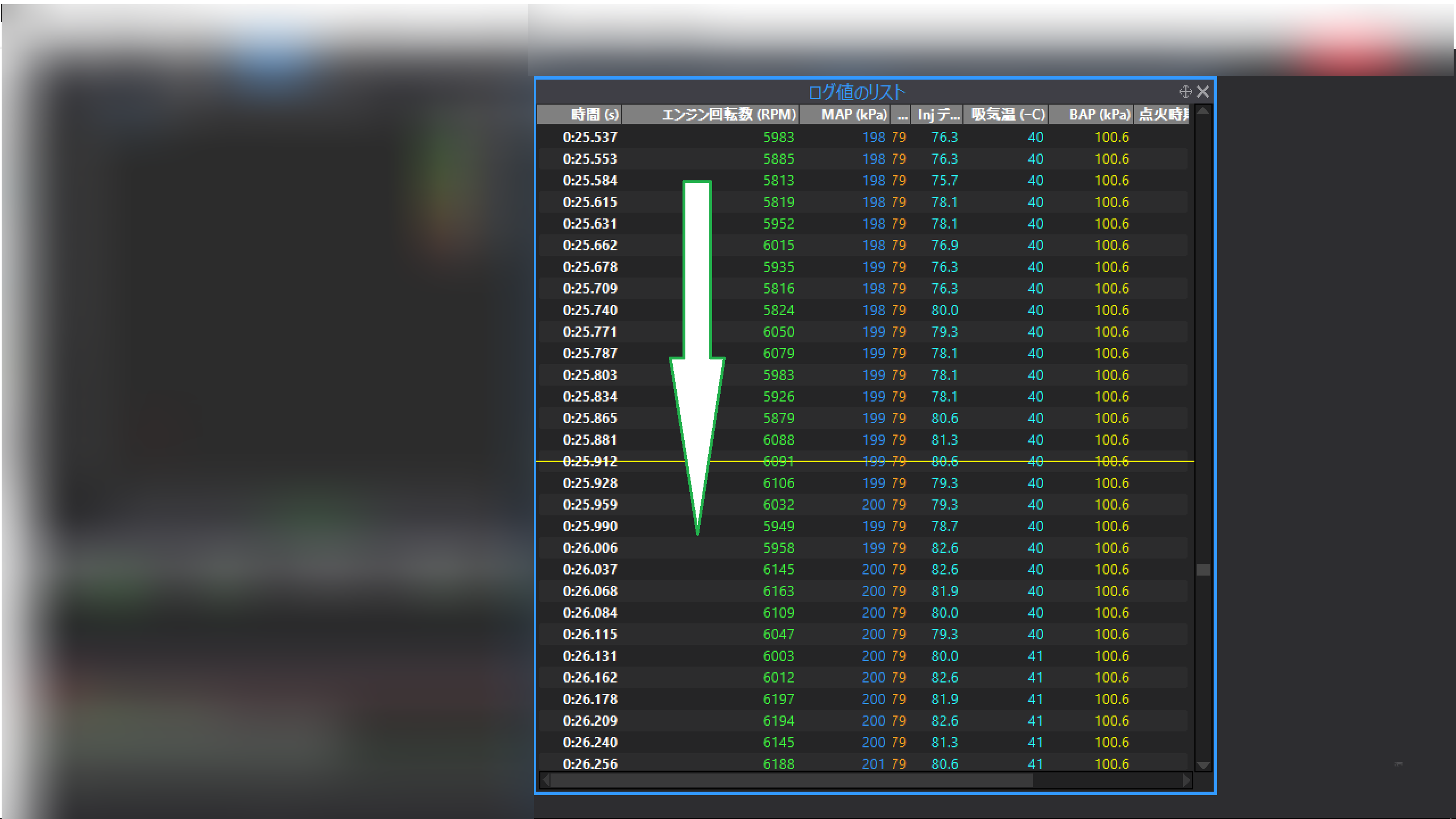The height and width of the screenshot is (819, 1456).
Task: Click the horizontal scrollbar left arrow
Action: pos(545,780)
